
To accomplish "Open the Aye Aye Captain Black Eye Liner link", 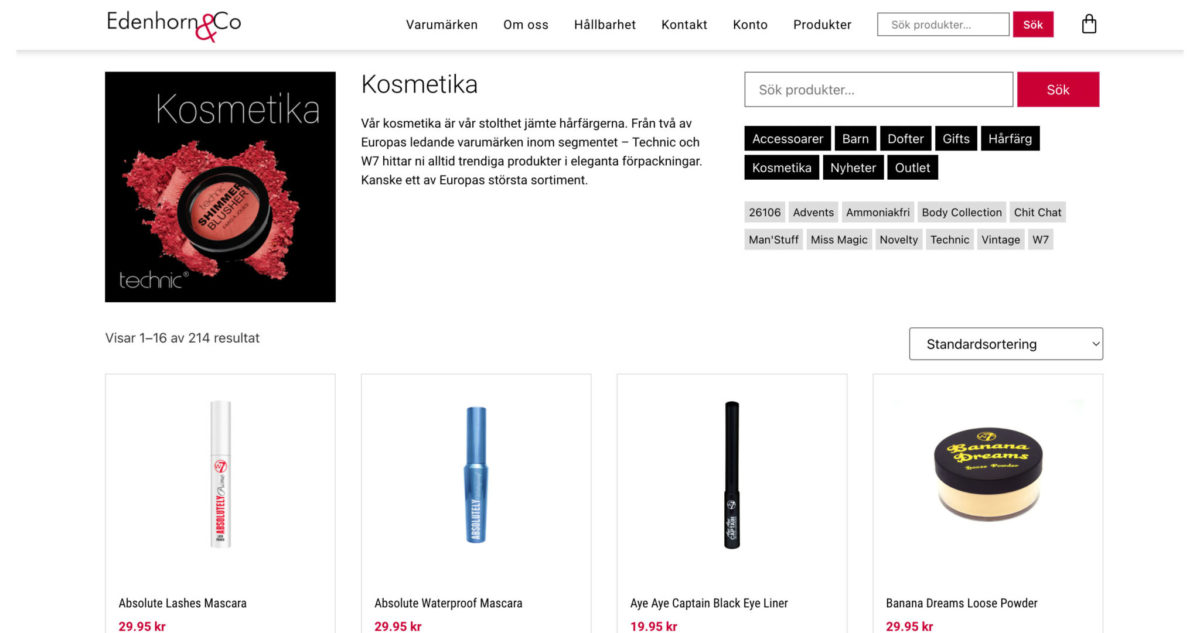I will pyautogui.click(x=709, y=603).
